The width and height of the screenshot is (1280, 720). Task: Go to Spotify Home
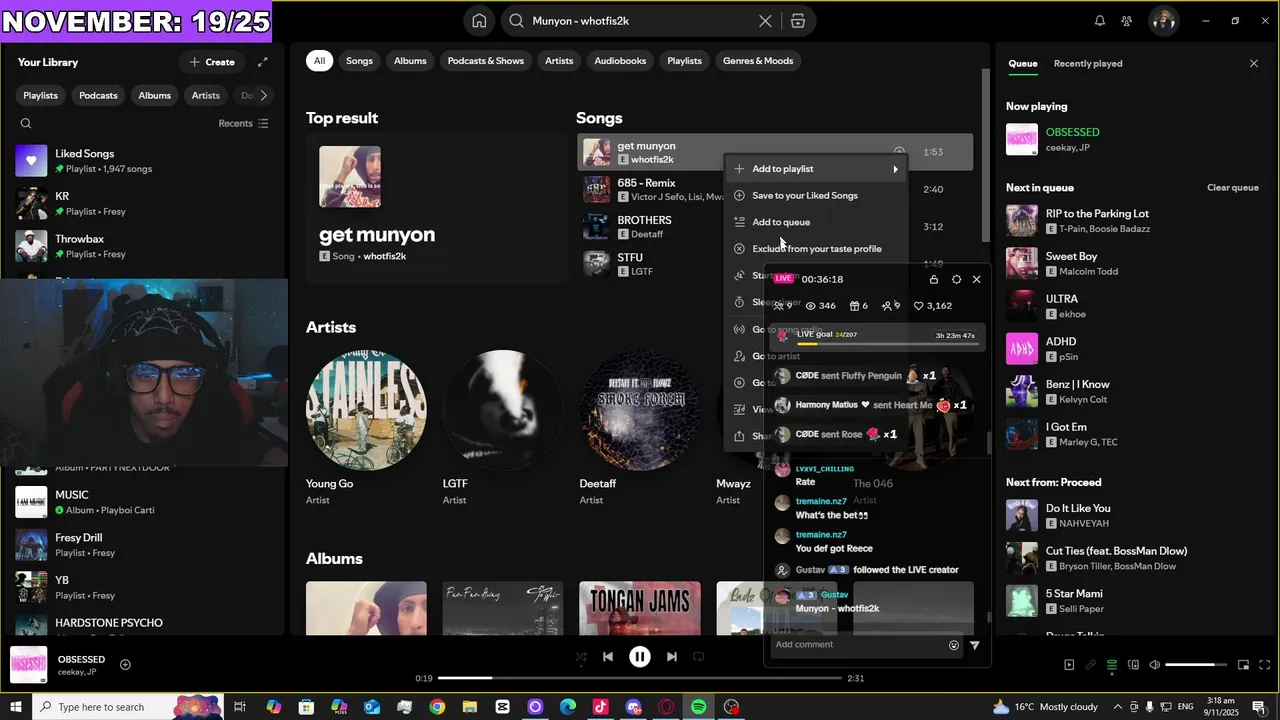coord(479,21)
